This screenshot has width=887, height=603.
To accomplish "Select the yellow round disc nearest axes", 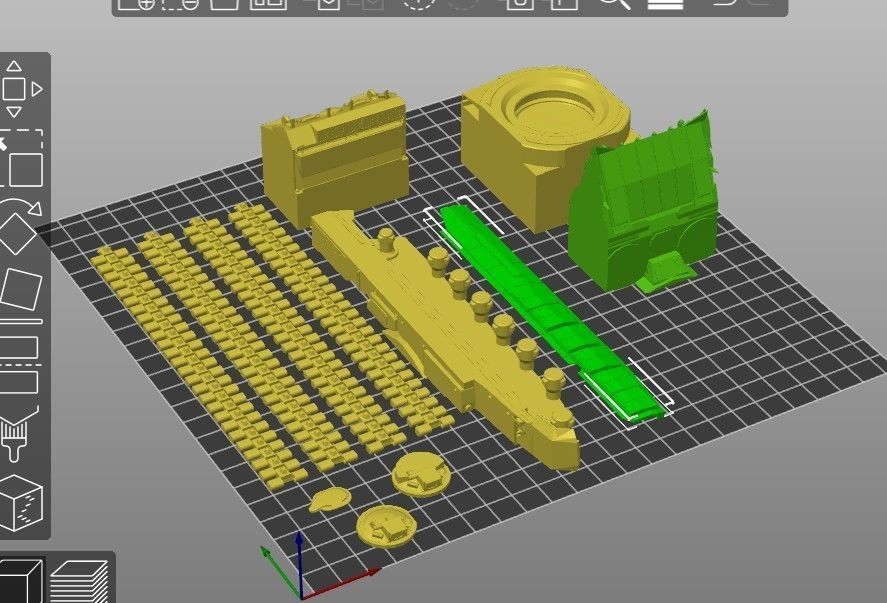I will 387,525.
